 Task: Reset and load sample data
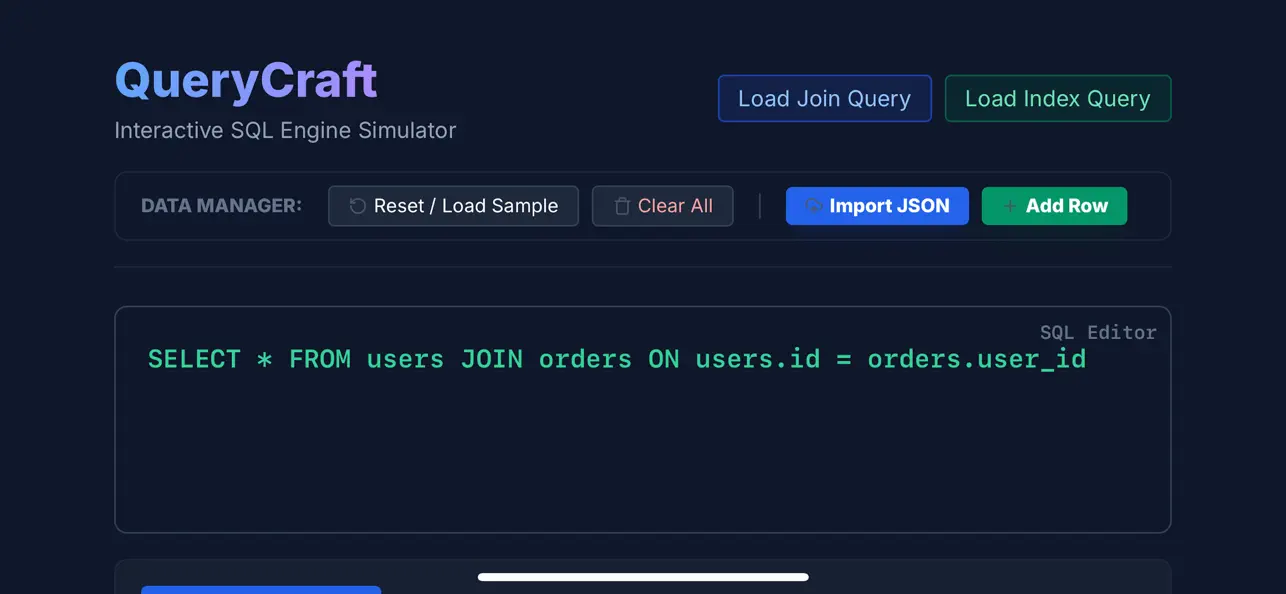[453, 206]
